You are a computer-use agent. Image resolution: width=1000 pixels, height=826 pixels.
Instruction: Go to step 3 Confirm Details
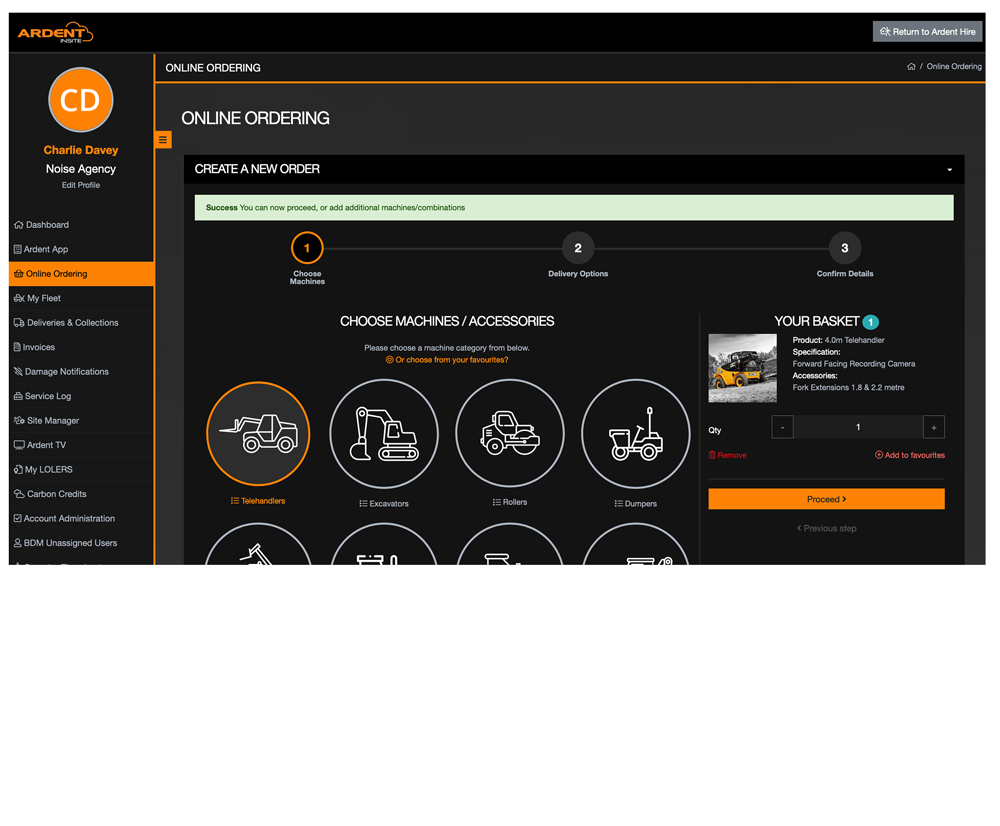point(845,248)
